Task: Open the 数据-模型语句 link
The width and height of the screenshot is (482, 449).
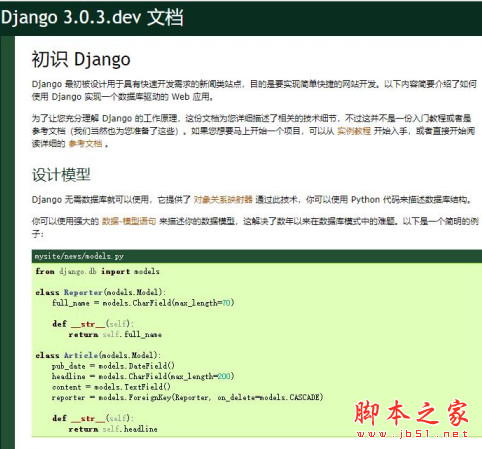Action: pyautogui.click(x=129, y=221)
